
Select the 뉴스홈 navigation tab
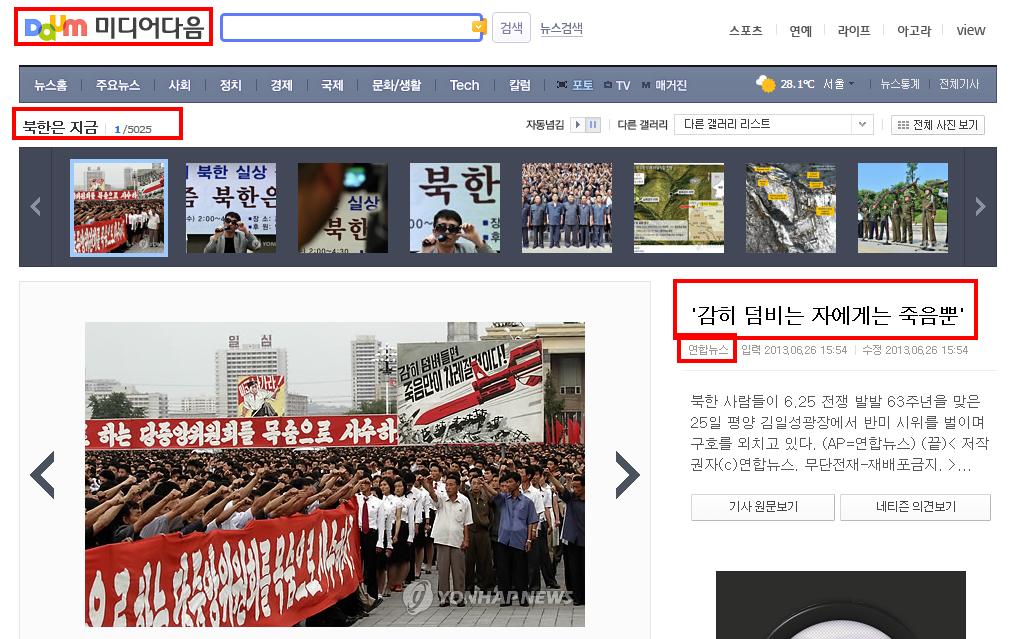[50, 85]
